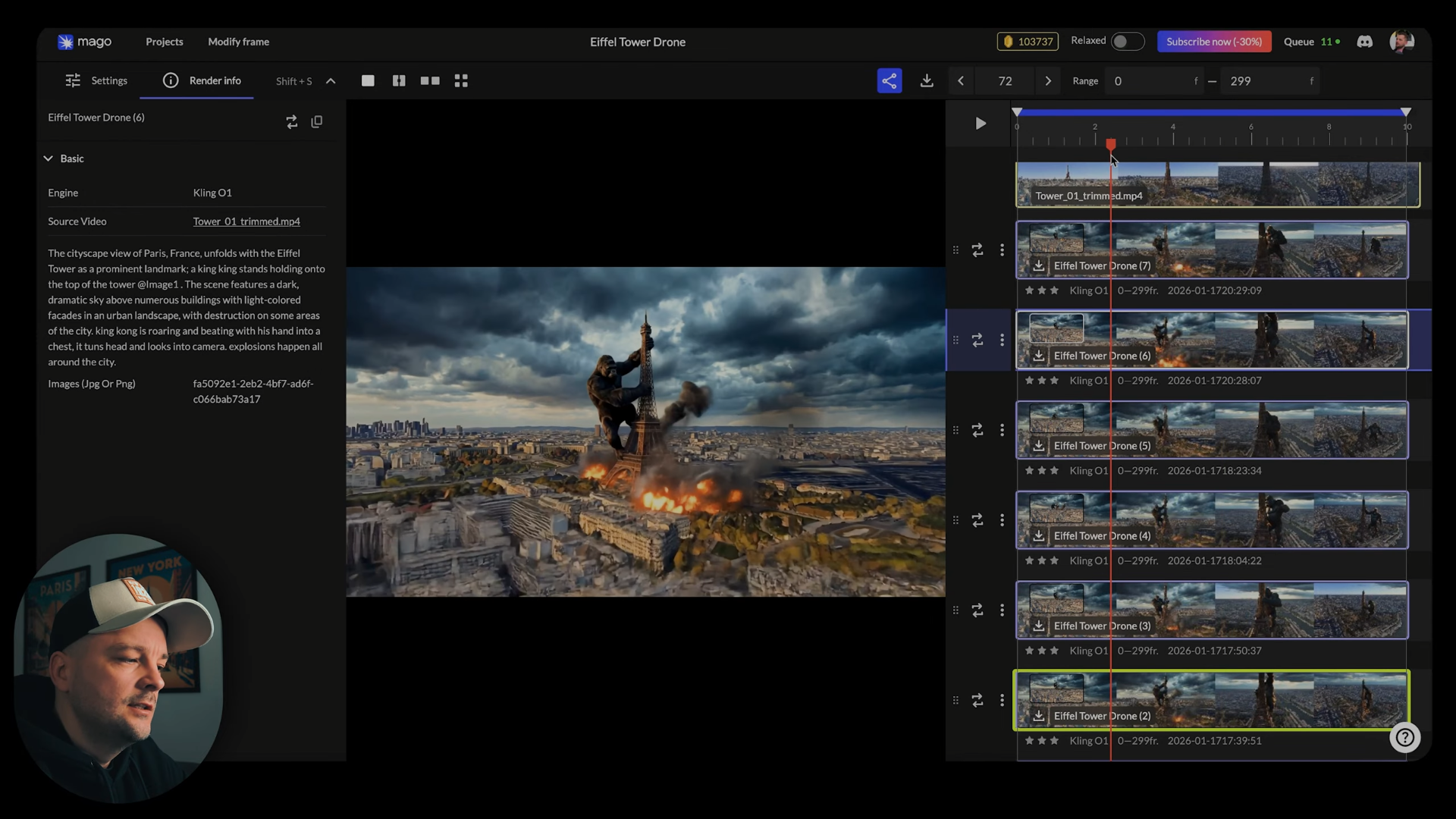Collapse the panel with the up chevron
1456x819 pixels.
pyautogui.click(x=331, y=81)
